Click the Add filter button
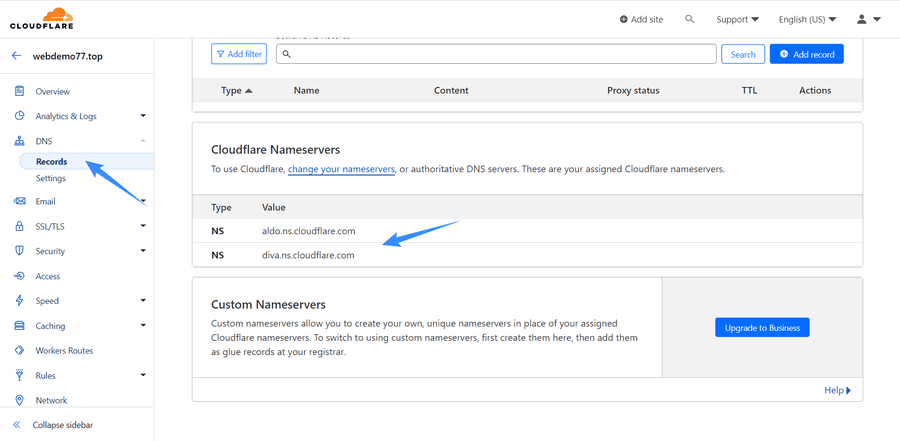900x441 pixels. tap(239, 54)
